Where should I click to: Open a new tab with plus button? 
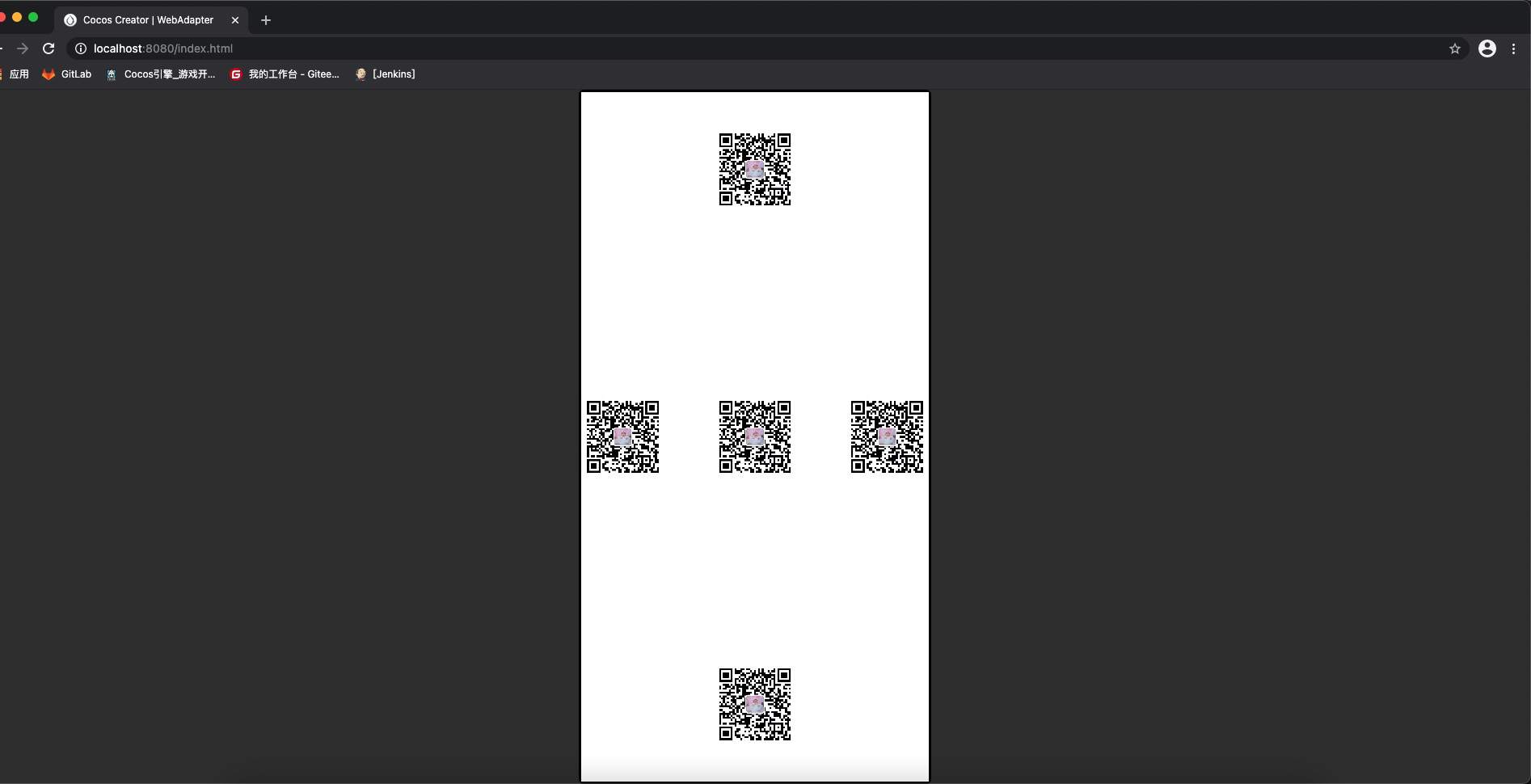pos(266,20)
